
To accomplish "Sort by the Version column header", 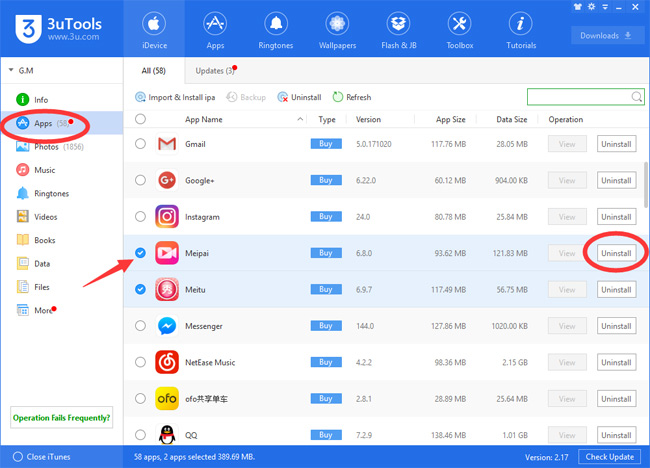I will coord(368,119).
